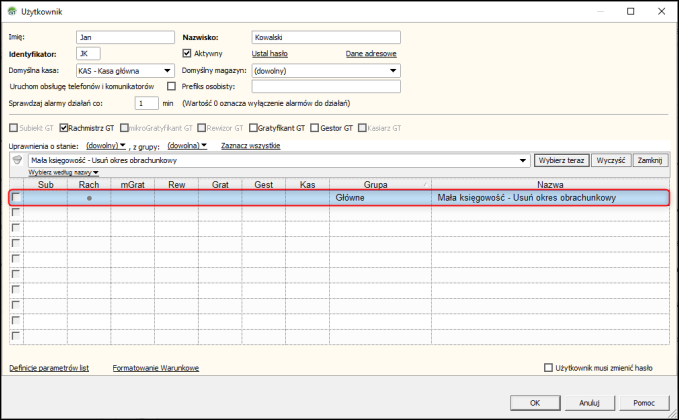The width and height of the screenshot is (679, 420).
Task: Sort by the Nazwa column header
Action: click(550, 184)
